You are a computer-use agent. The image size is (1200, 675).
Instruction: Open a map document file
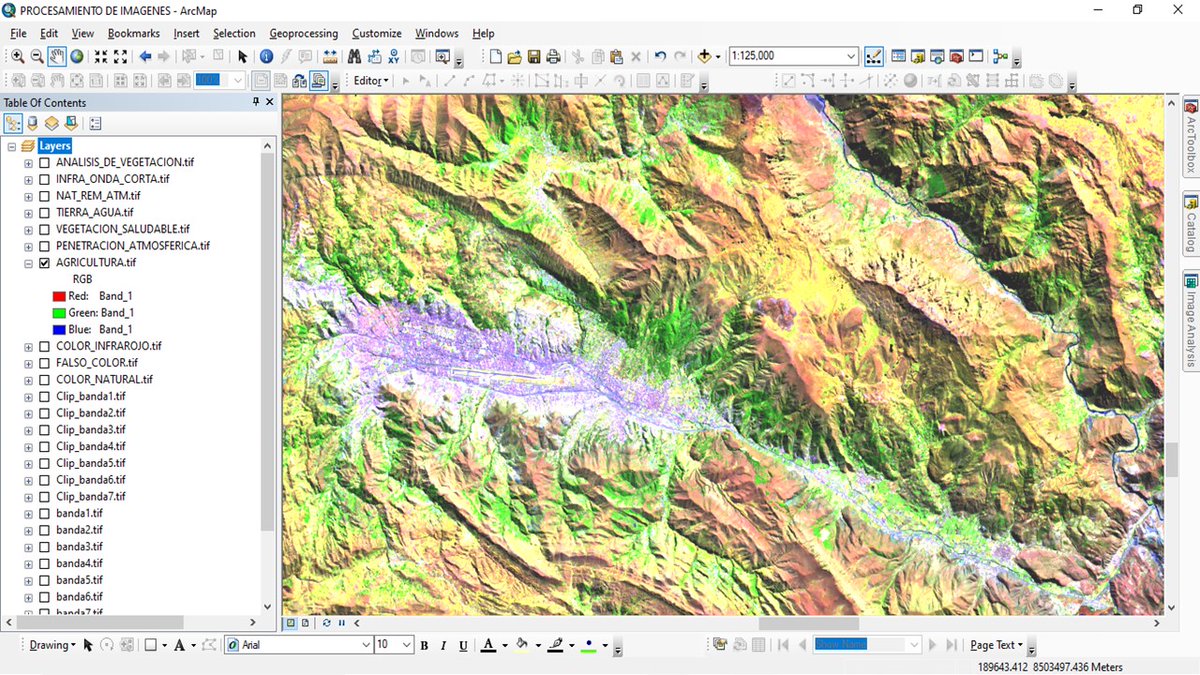pos(514,56)
